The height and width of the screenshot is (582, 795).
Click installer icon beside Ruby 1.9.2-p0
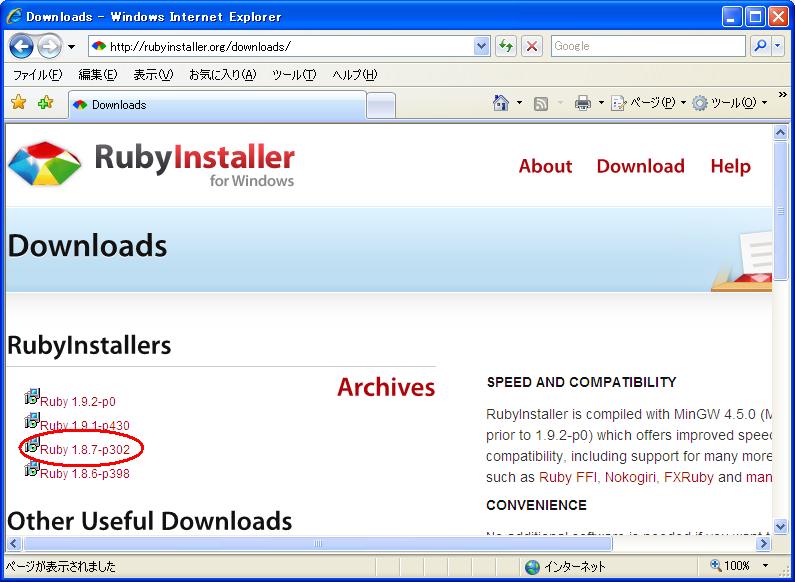click(x=32, y=396)
